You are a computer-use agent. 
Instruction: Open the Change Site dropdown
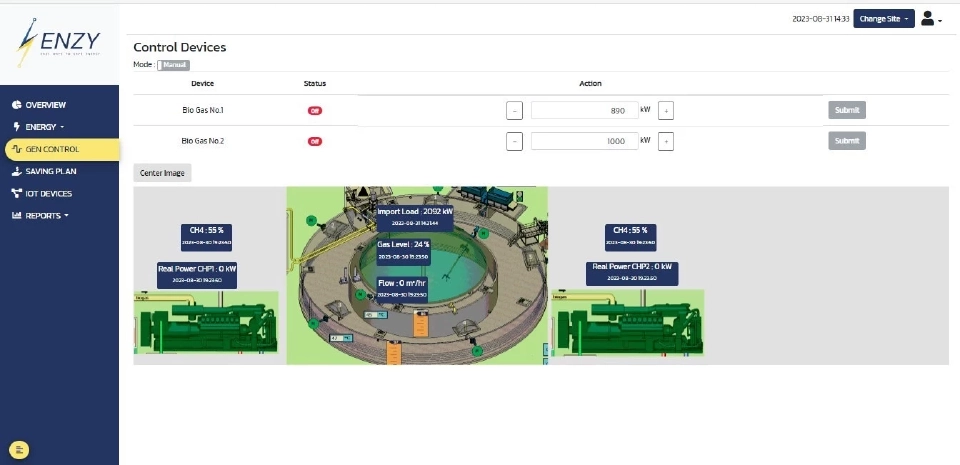(884, 18)
